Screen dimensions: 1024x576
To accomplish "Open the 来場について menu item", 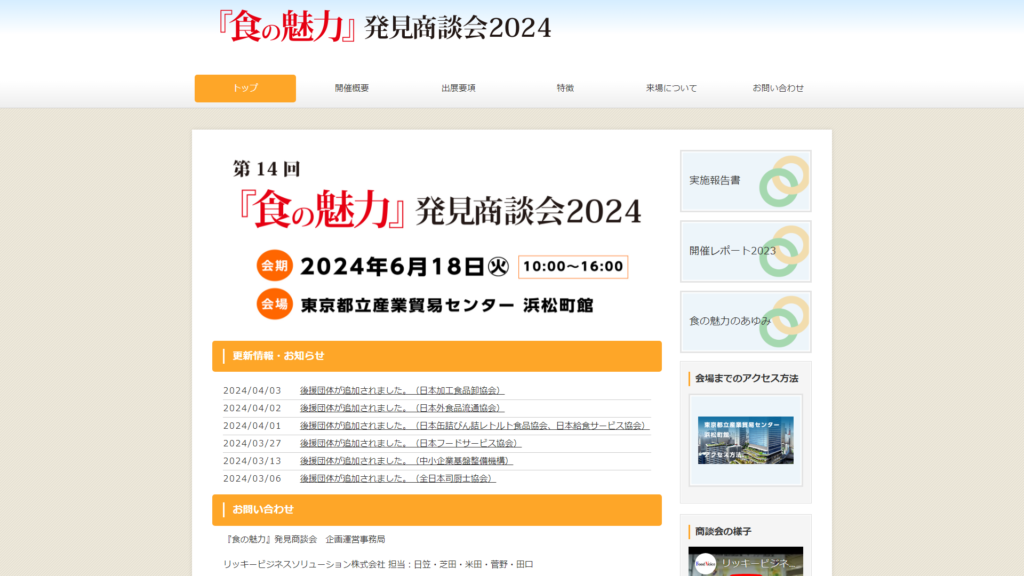I will [671, 88].
